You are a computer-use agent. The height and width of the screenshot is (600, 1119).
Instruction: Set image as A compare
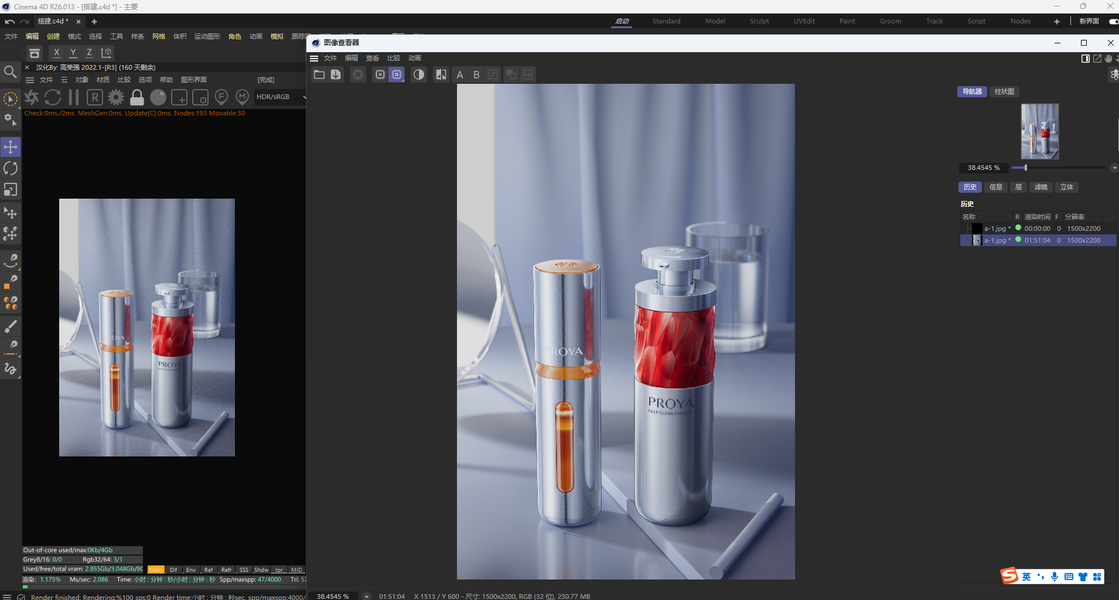[460, 74]
